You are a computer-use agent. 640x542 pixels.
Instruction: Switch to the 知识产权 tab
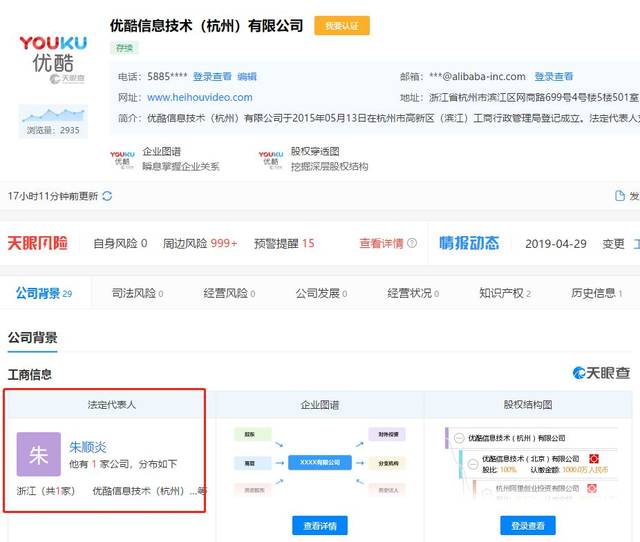[x=505, y=293]
